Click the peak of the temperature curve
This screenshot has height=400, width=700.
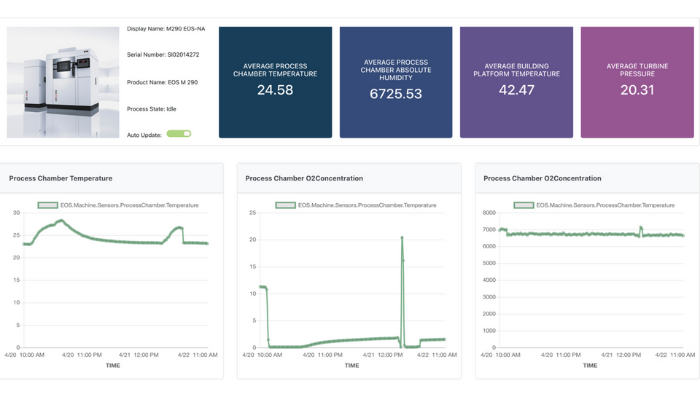tap(62, 220)
